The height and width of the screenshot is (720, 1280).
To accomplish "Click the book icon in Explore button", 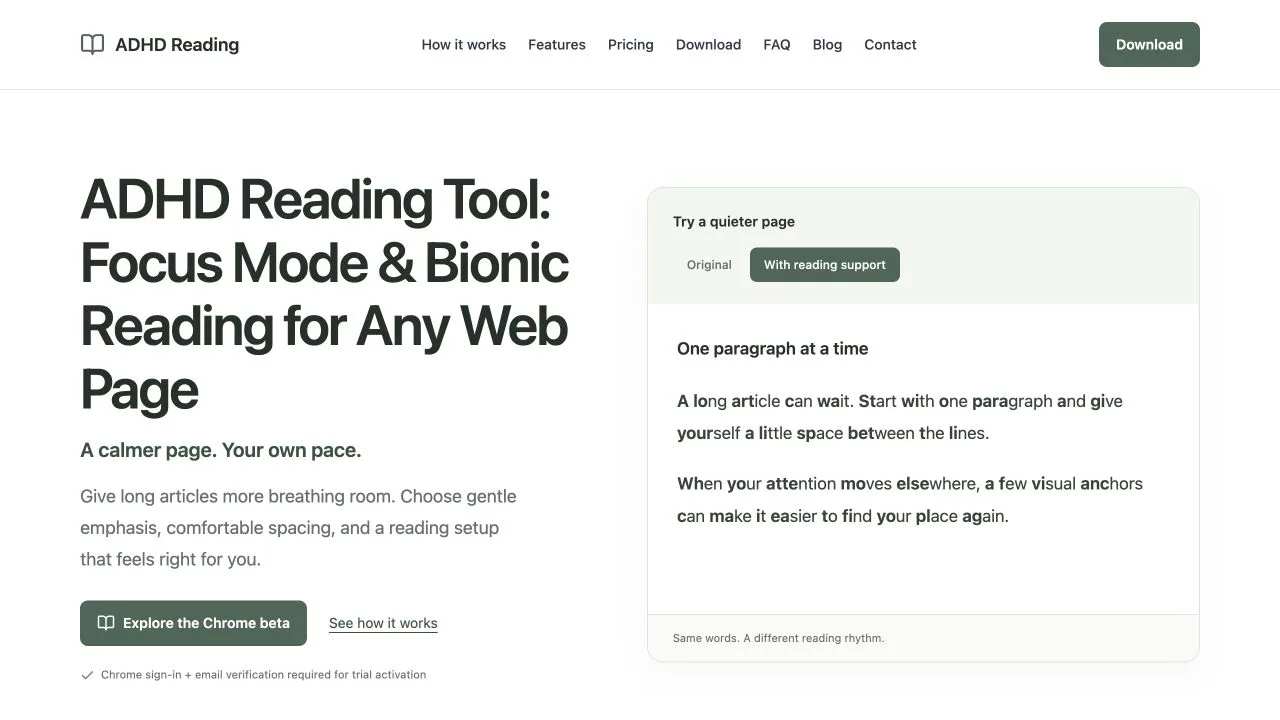I will (105, 623).
